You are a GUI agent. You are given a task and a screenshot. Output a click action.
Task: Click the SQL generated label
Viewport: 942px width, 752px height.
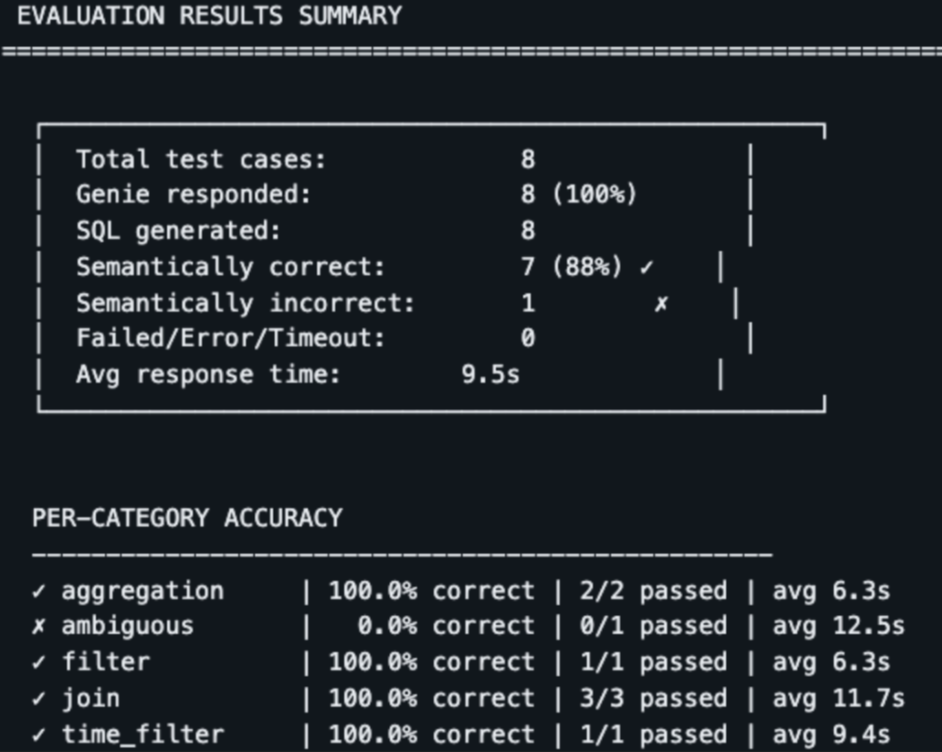click(x=178, y=231)
